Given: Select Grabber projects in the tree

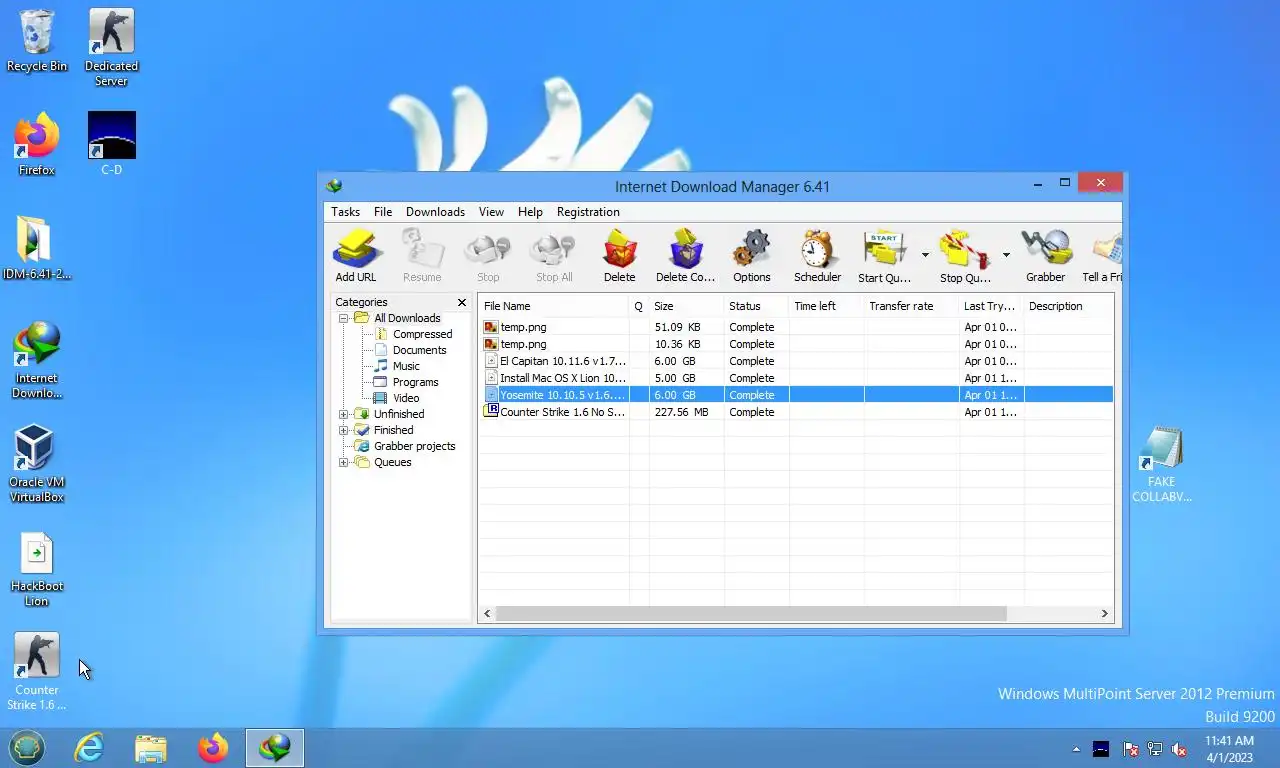Looking at the screenshot, I should tap(414, 446).
